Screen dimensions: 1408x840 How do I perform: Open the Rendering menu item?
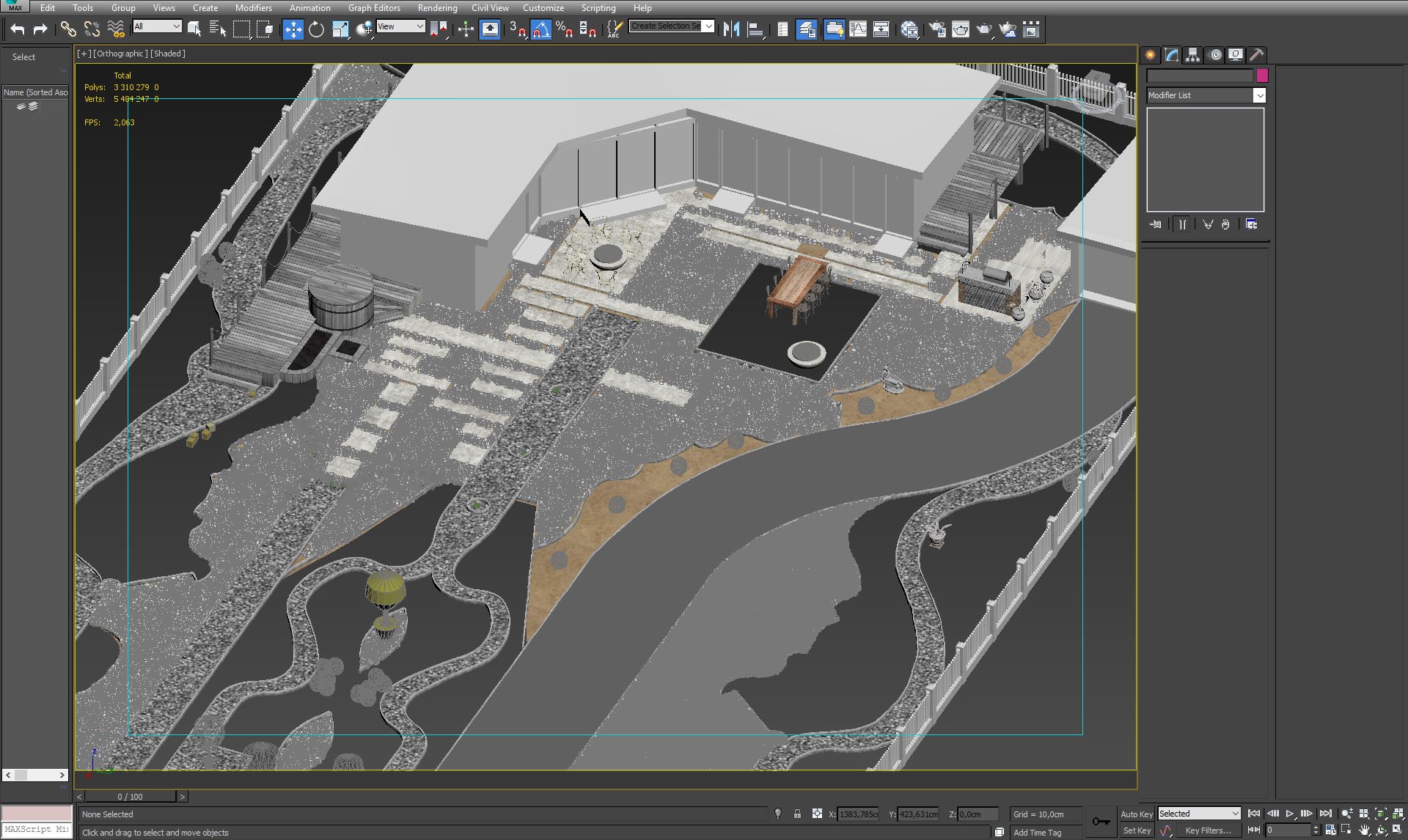tap(435, 8)
